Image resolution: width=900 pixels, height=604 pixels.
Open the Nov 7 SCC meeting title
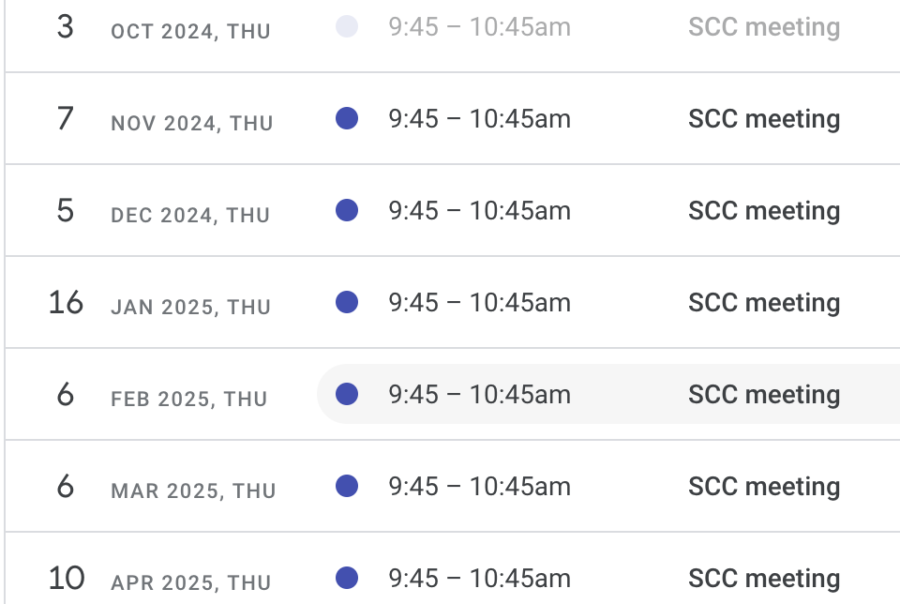click(x=764, y=119)
